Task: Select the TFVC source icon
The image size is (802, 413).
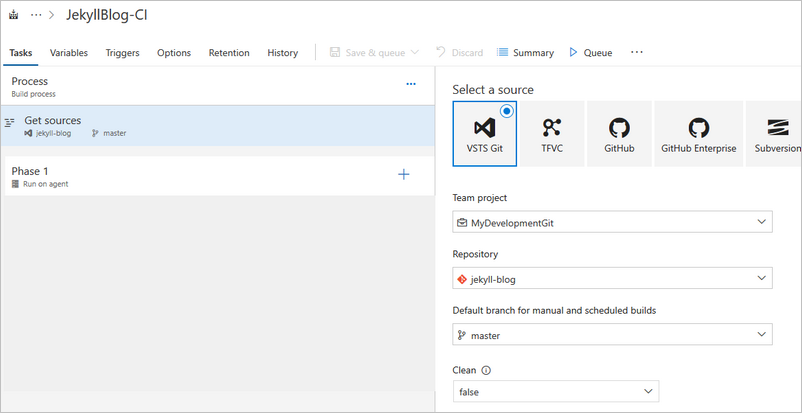Action: coord(552,133)
